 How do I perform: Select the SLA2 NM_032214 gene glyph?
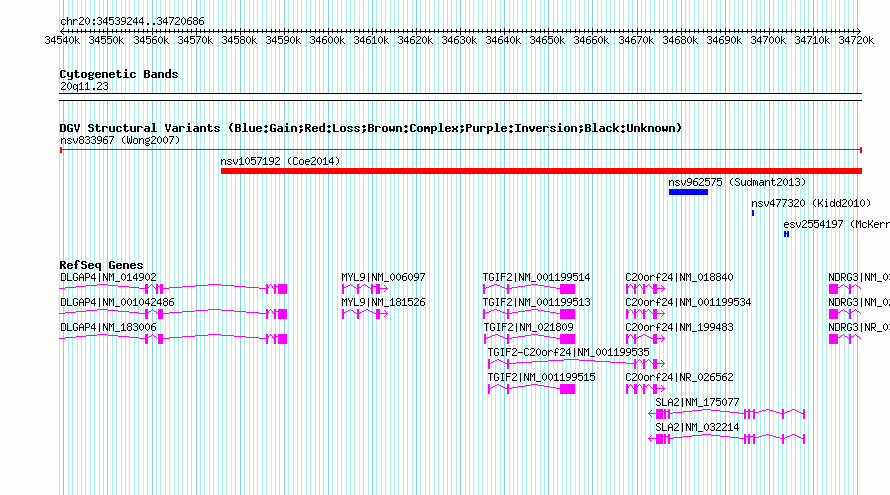click(727, 439)
